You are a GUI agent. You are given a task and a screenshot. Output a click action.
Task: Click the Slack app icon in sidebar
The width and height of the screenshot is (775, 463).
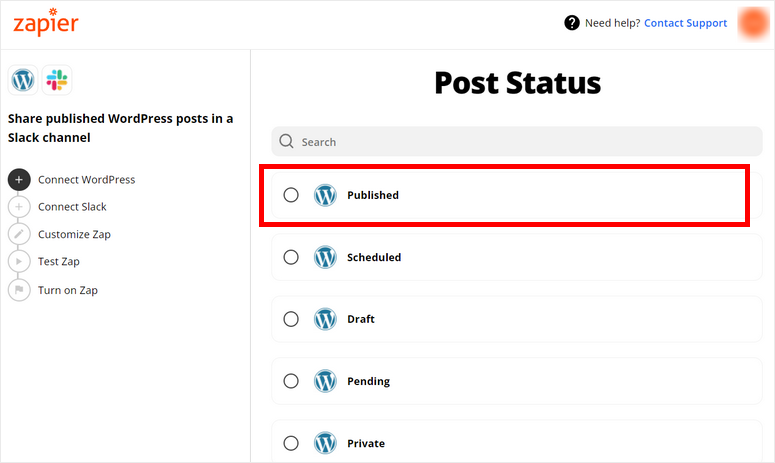pyautogui.click(x=57, y=80)
